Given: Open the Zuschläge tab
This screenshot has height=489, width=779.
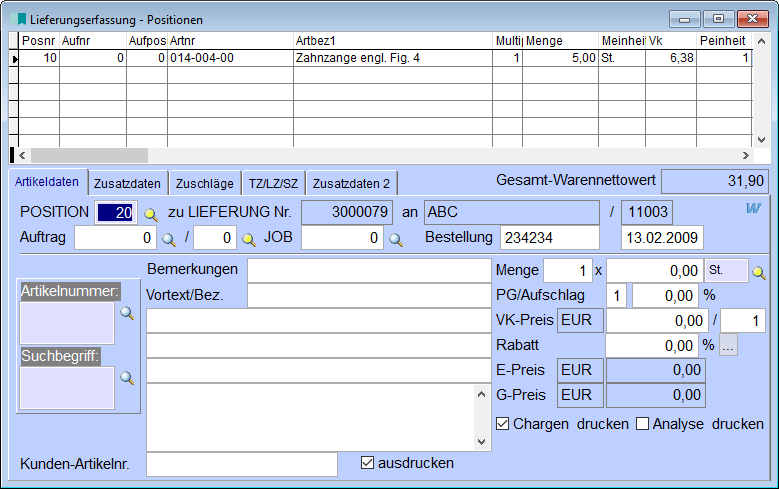Looking at the screenshot, I should (204, 183).
